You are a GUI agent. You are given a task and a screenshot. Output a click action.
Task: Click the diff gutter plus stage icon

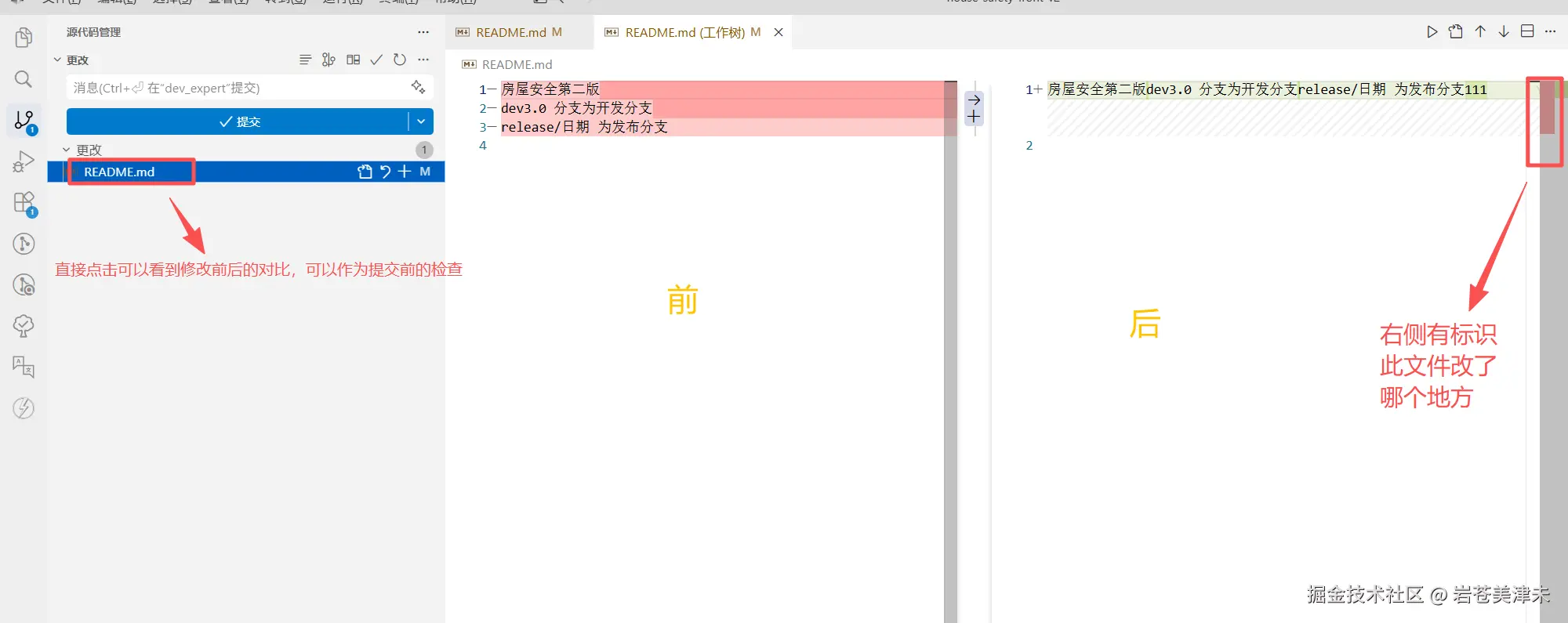click(974, 117)
